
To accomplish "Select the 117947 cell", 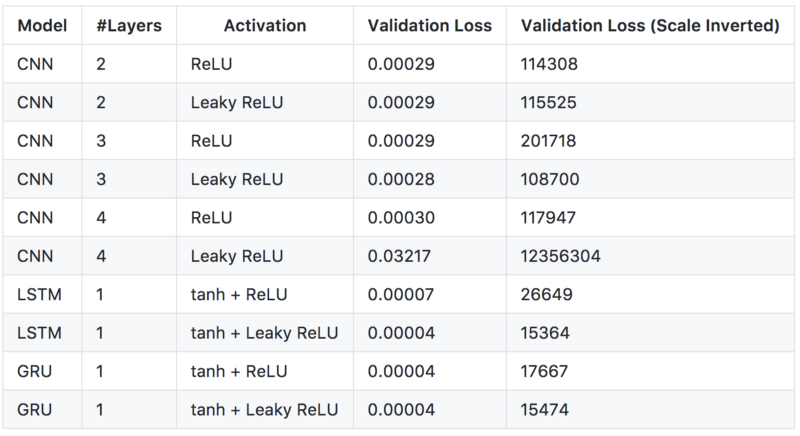I will pos(550,218).
